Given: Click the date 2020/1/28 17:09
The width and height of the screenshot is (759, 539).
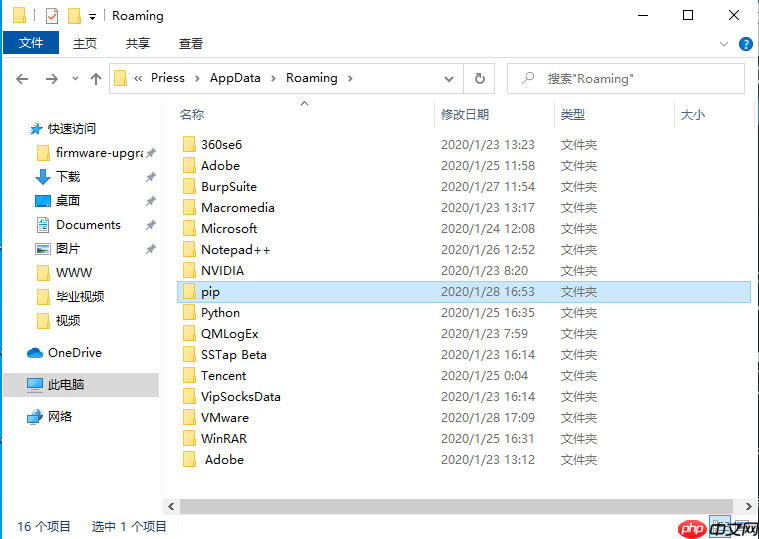Looking at the screenshot, I should (488, 418).
